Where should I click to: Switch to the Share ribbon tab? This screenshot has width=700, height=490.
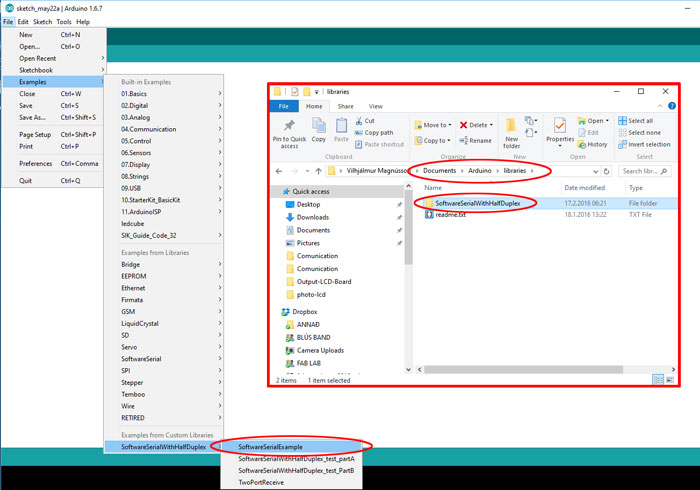coord(346,106)
